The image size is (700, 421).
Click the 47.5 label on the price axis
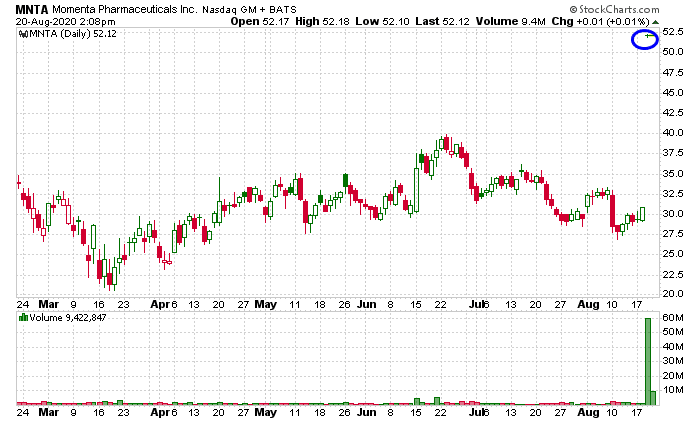(673, 72)
